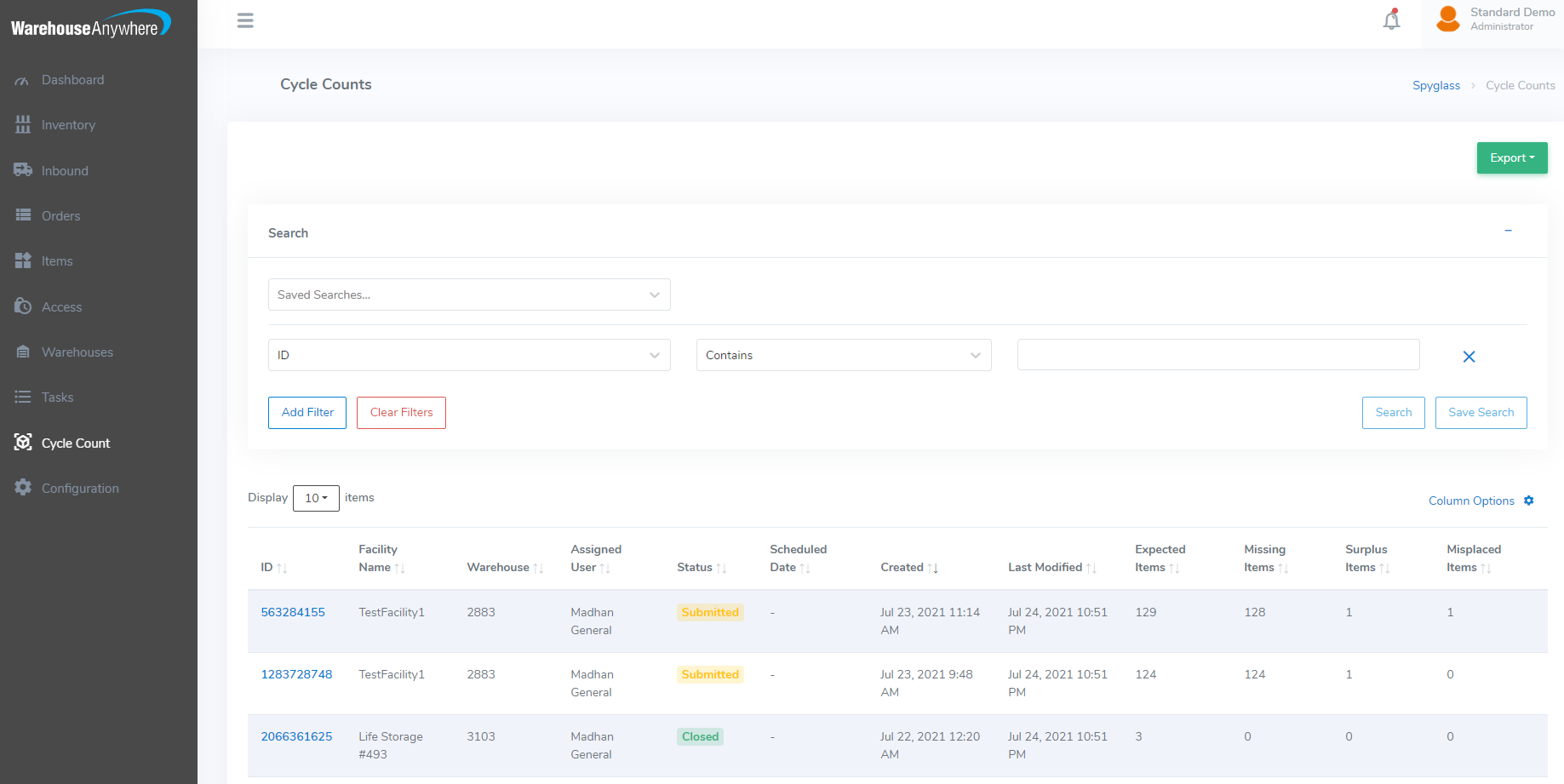Sort by ID column arrows
This screenshot has width=1564, height=784.
pyautogui.click(x=282, y=569)
